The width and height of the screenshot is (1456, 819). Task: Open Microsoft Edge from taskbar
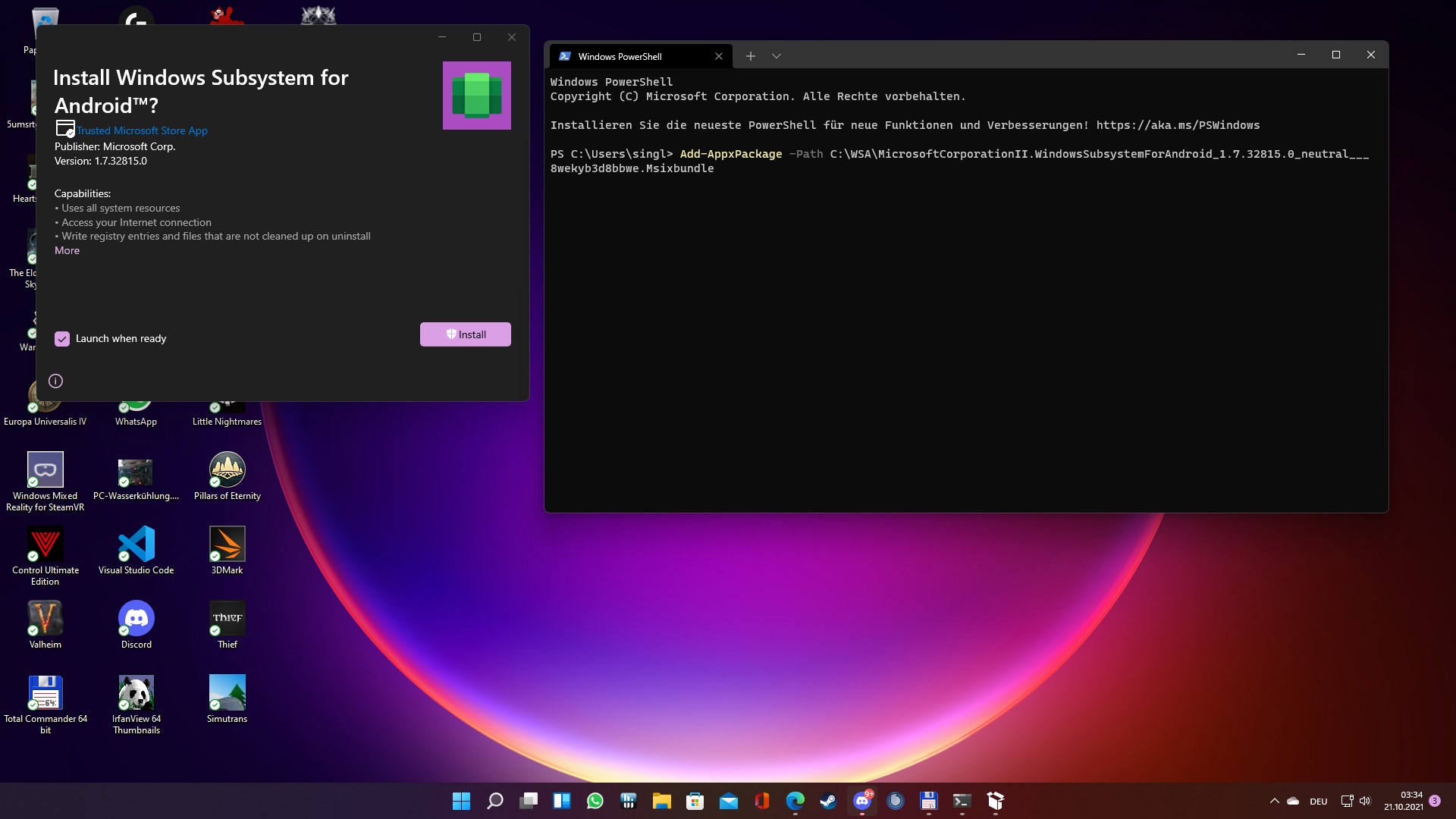coord(795,801)
